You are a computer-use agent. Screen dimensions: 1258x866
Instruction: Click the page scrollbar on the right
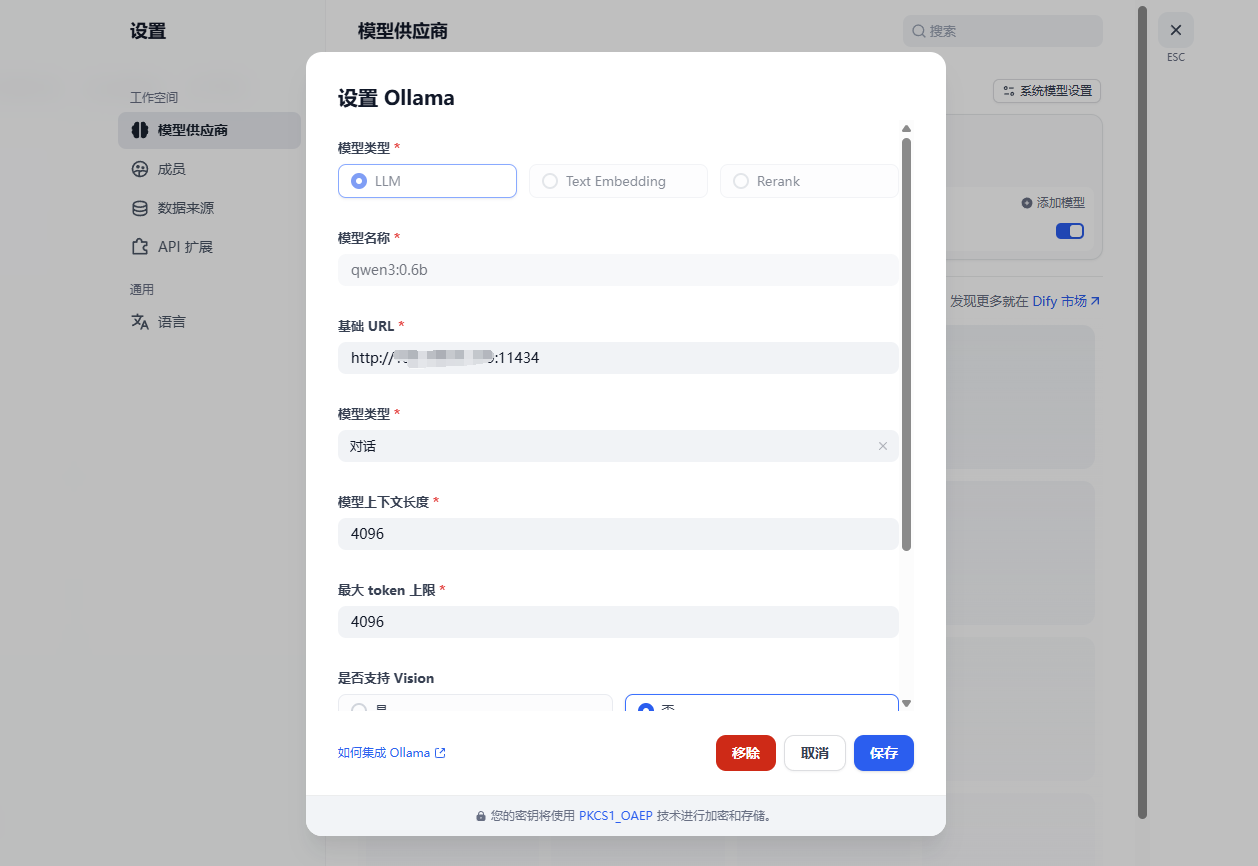1142,412
